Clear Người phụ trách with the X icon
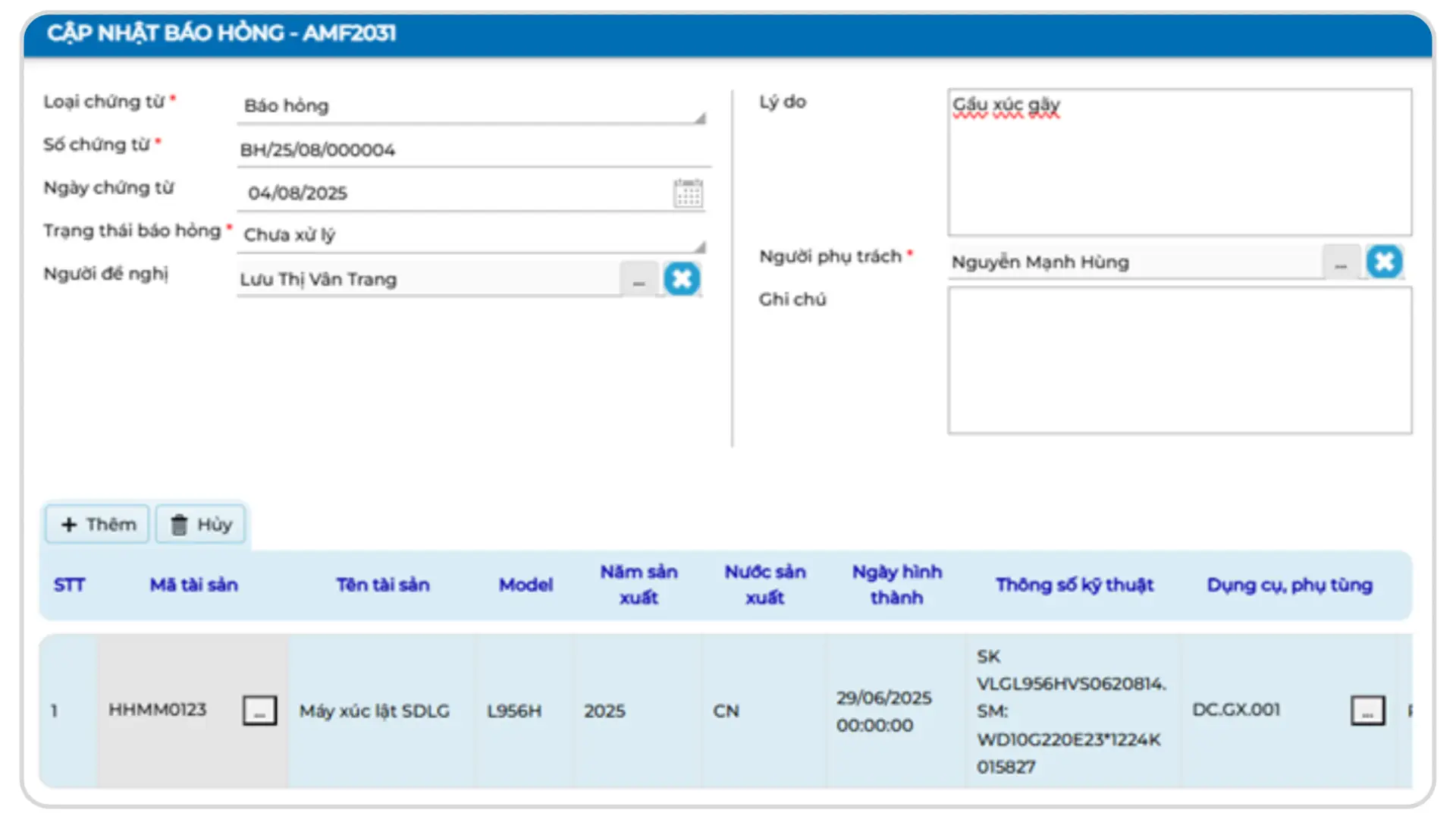 click(1384, 262)
